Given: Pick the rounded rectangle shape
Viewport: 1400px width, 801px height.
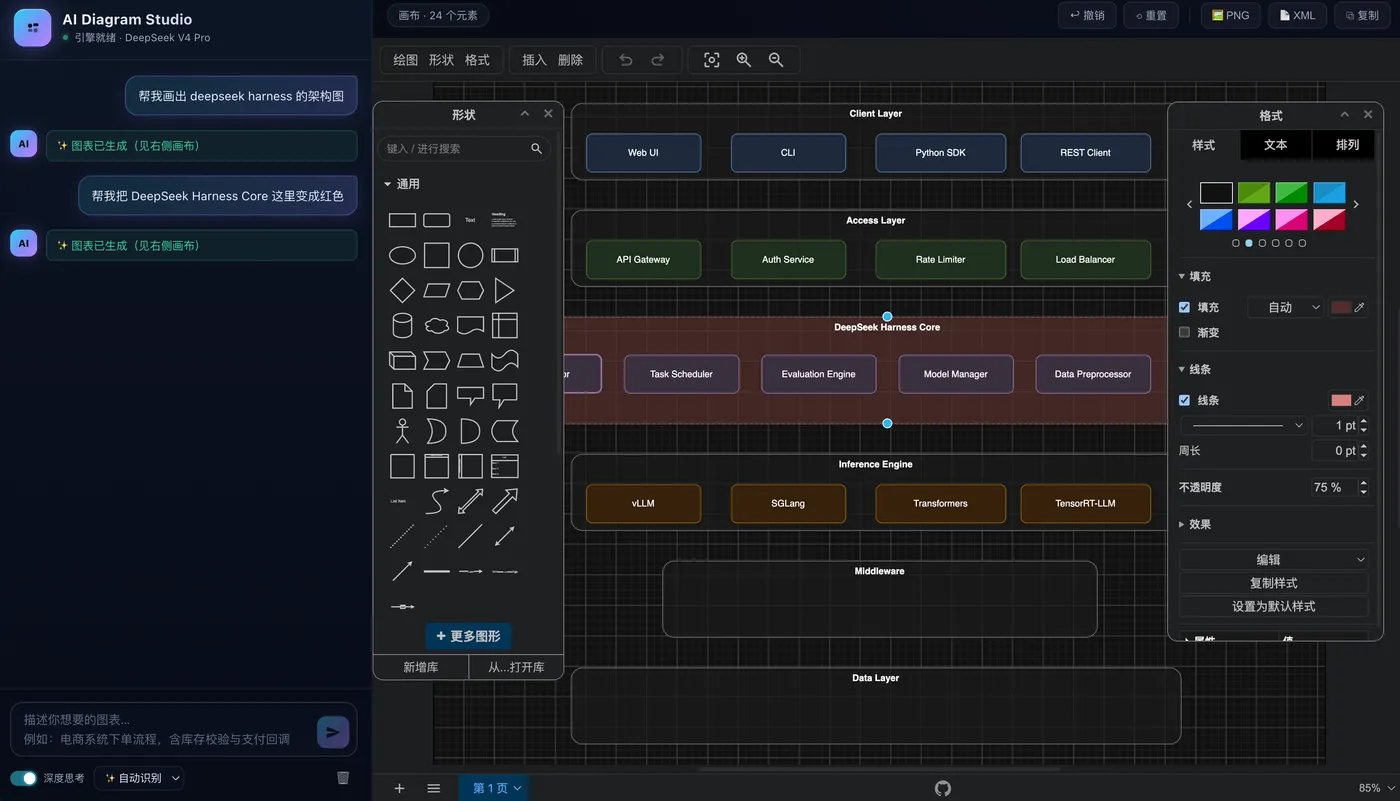Looking at the screenshot, I should 437,220.
